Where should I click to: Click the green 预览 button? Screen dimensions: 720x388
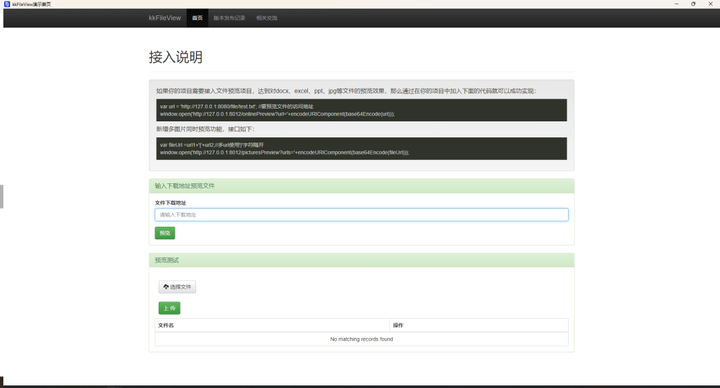pyautogui.click(x=165, y=233)
